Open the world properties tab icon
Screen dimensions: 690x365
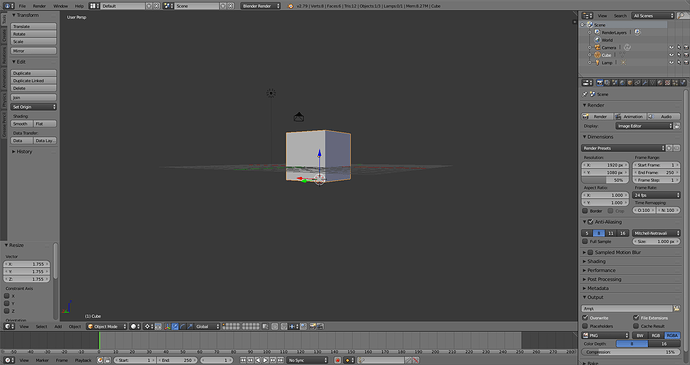pyautogui.click(x=622, y=82)
